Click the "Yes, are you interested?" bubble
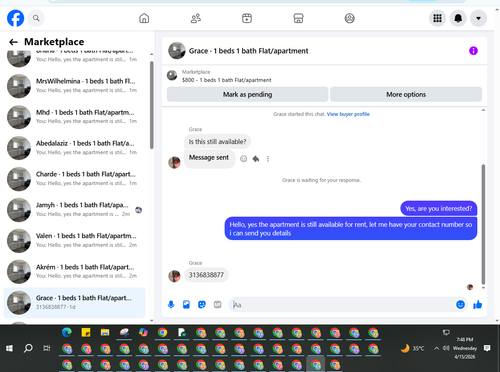The height and width of the screenshot is (372, 500). (x=438, y=208)
